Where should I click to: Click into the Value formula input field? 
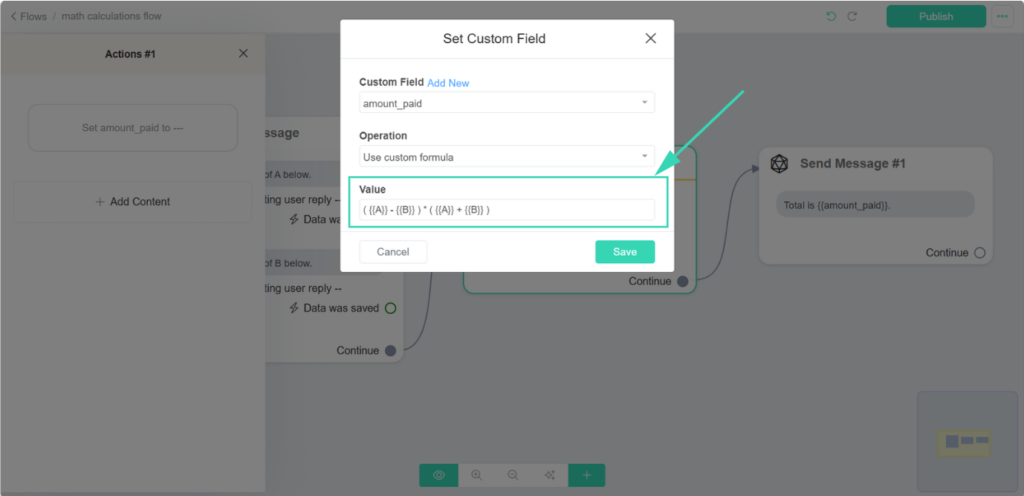click(x=507, y=210)
